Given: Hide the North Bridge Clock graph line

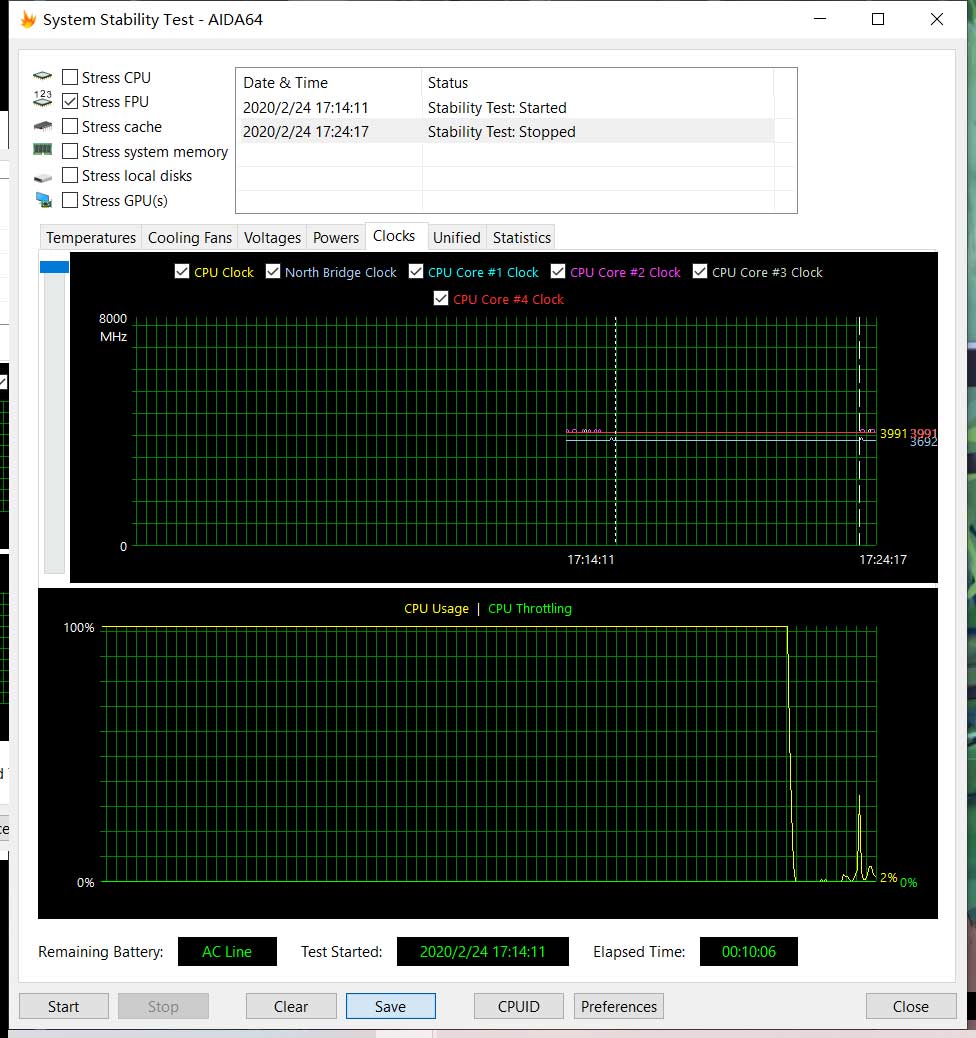Looking at the screenshot, I should [272, 271].
